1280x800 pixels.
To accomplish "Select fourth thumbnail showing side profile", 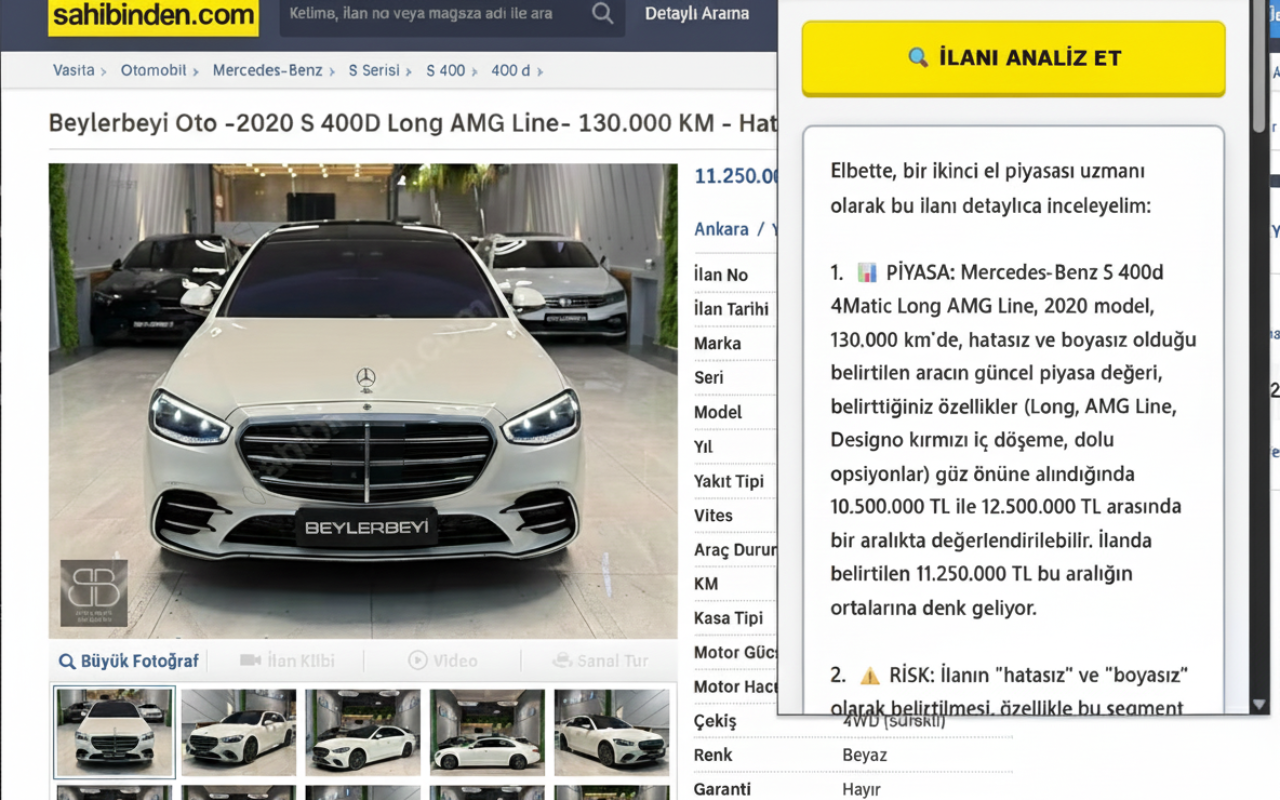I will (488, 732).
